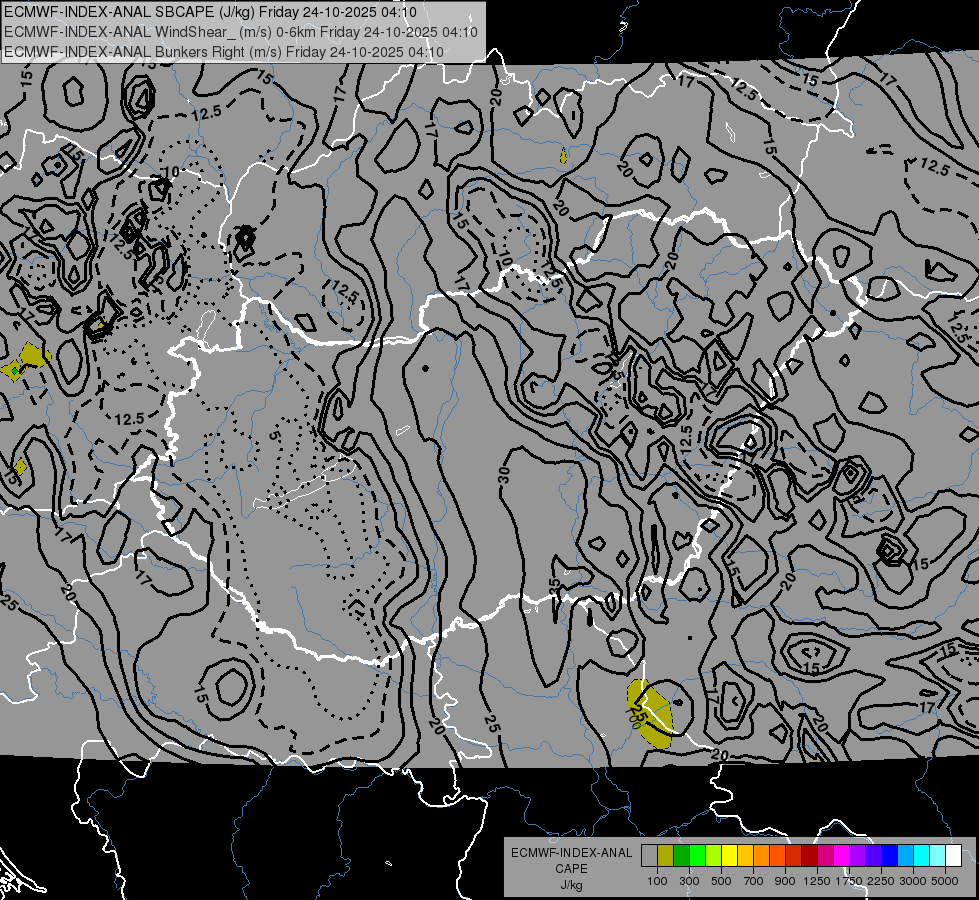
Task: Select the olive swatch above the 100 label
Action: point(666,855)
